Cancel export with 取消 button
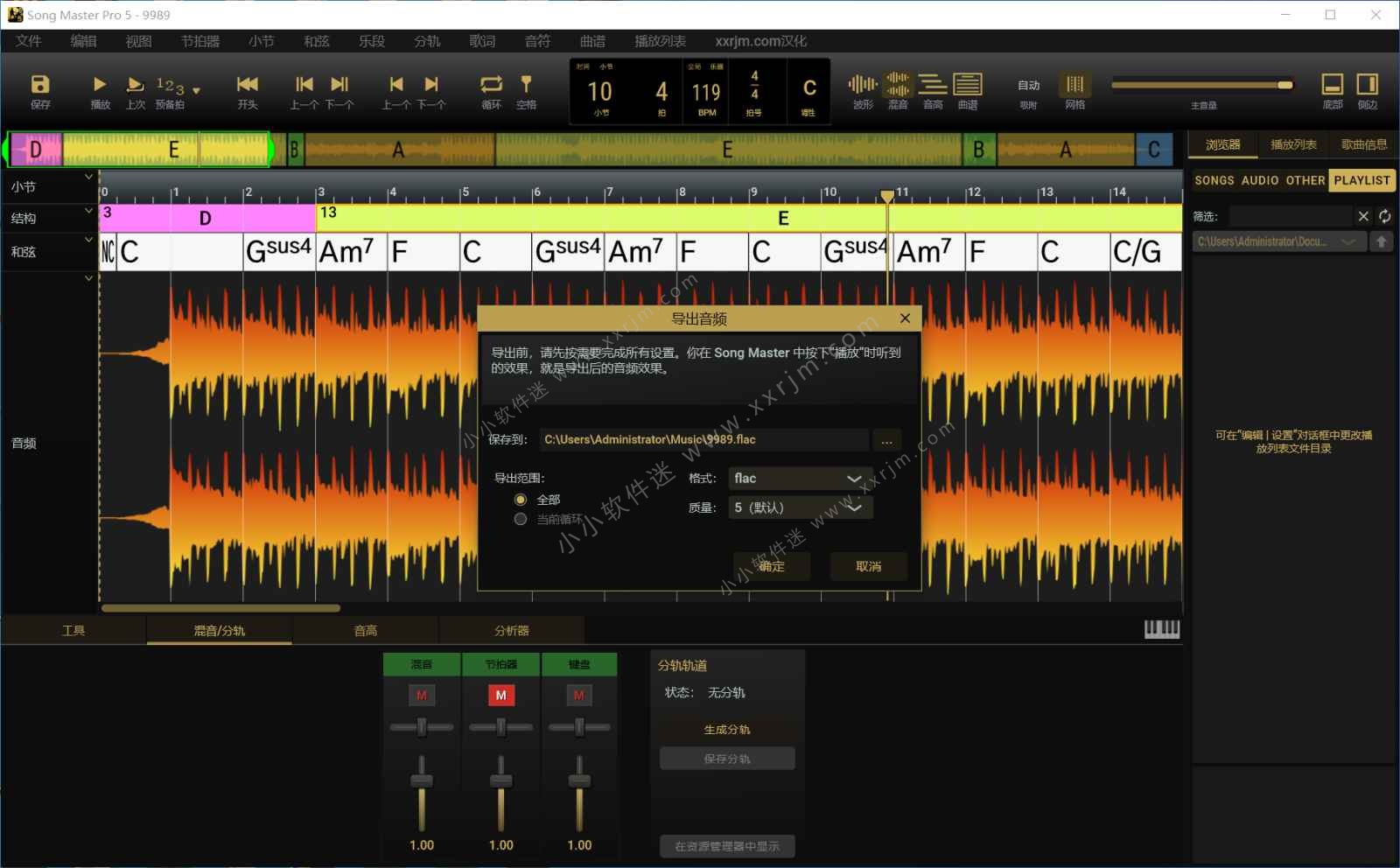This screenshot has width=1400, height=868. click(868, 566)
